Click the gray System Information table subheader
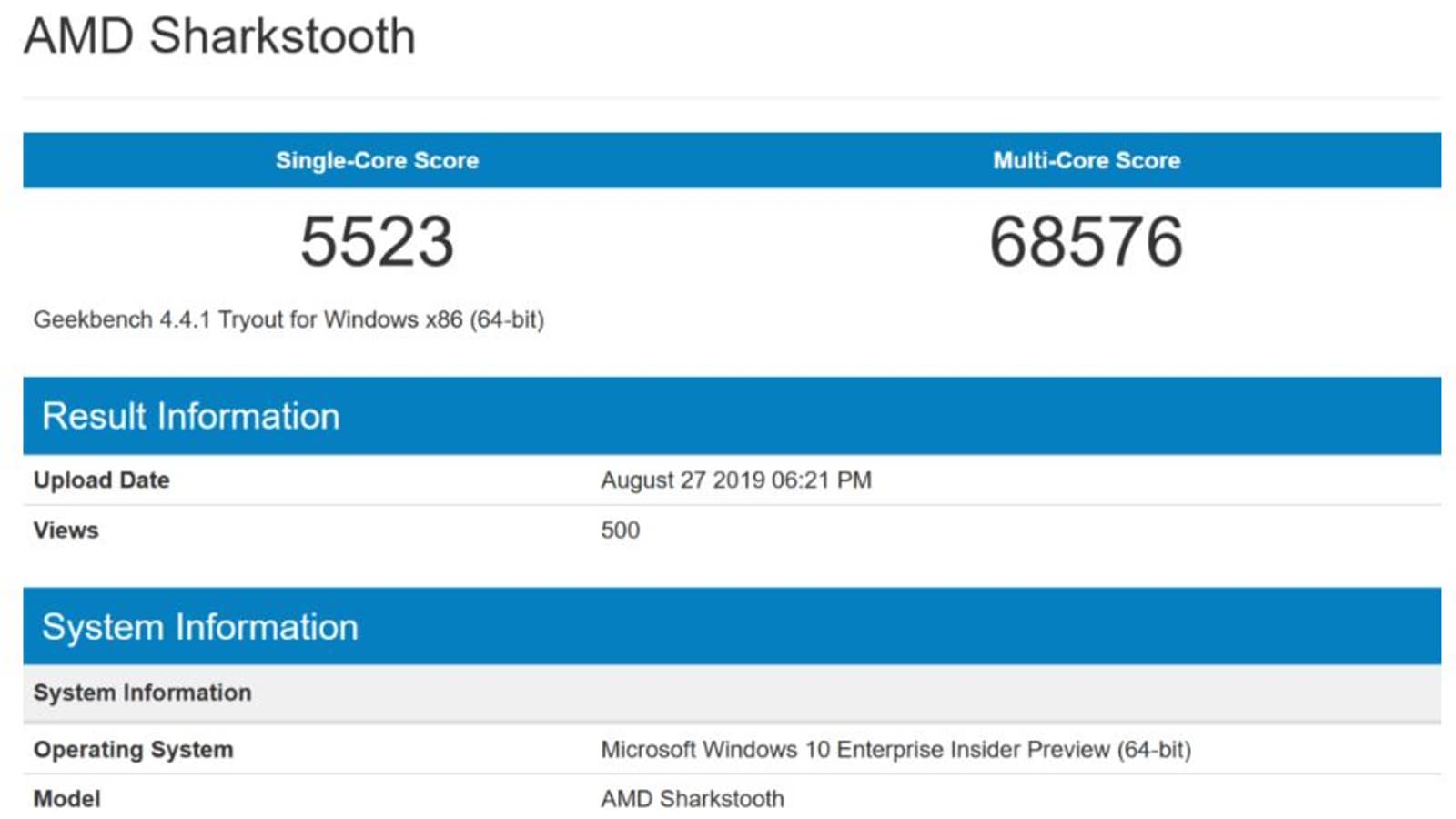 click(142, 693)
